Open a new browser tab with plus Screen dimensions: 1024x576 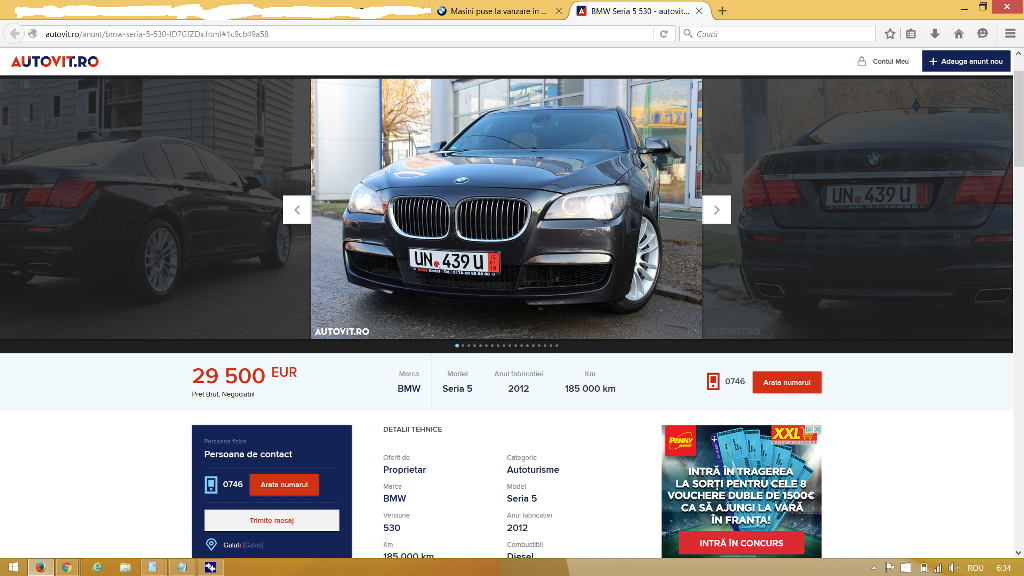tap(722, 11)
